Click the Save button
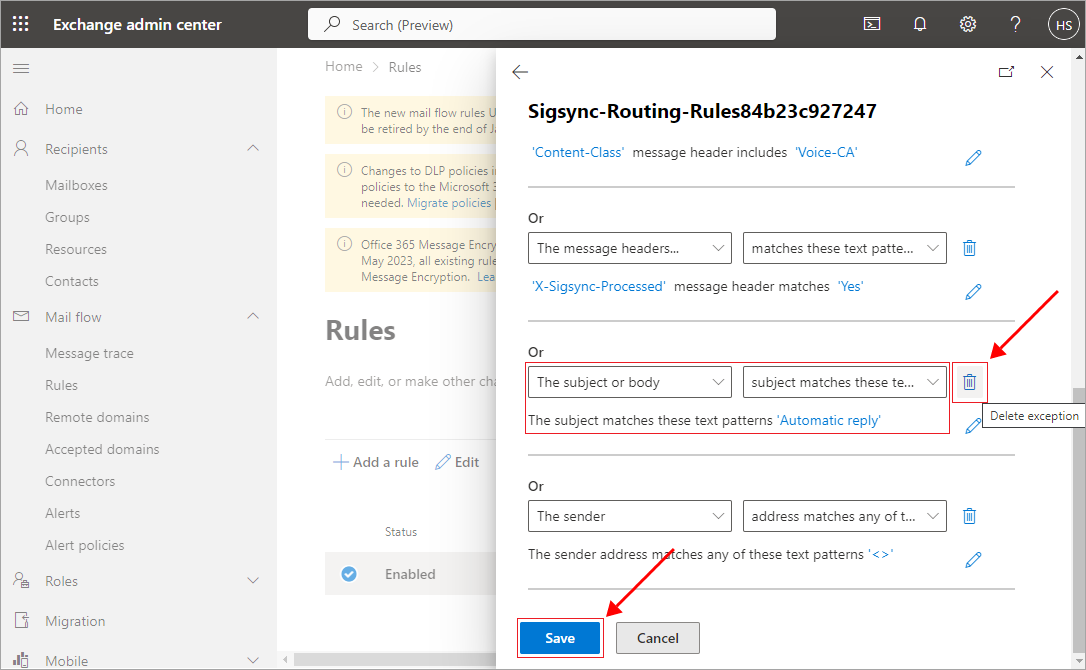The image size is (1086, 670). [x=560, y=638]
